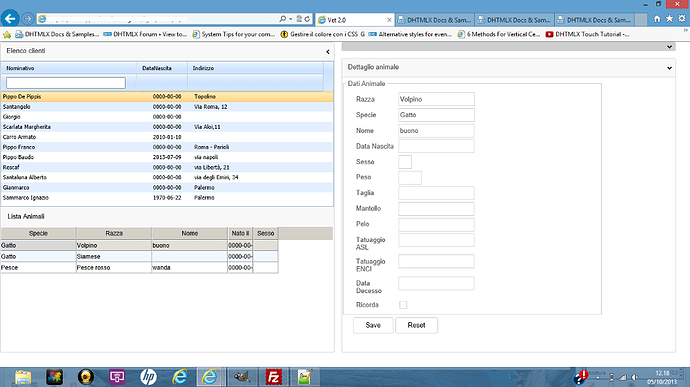This screenshot has width=690, height=387.
Task: Open 6 Methods For Vertical Ce... bookmark
Action: pos(499,34)
